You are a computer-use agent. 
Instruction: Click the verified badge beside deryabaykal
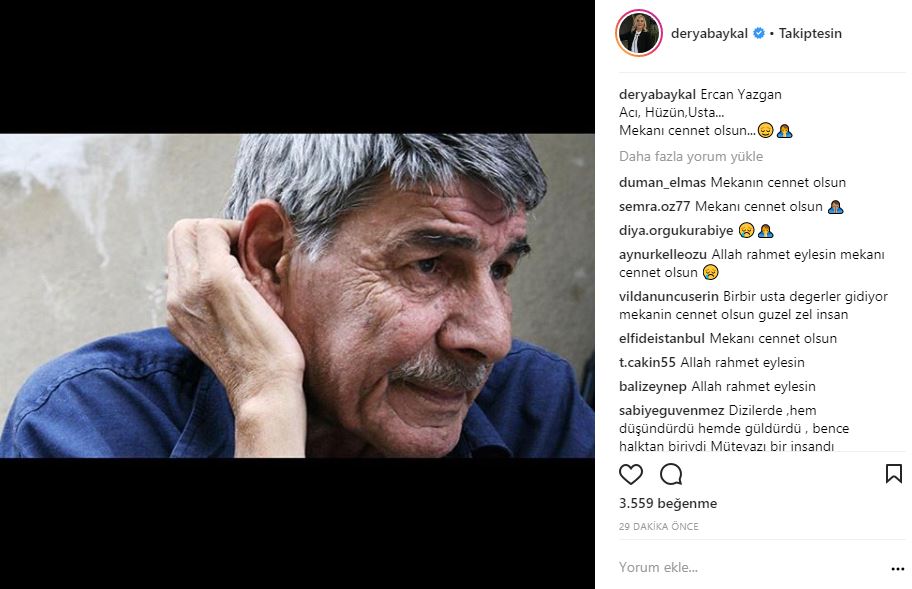click(758, 33)
